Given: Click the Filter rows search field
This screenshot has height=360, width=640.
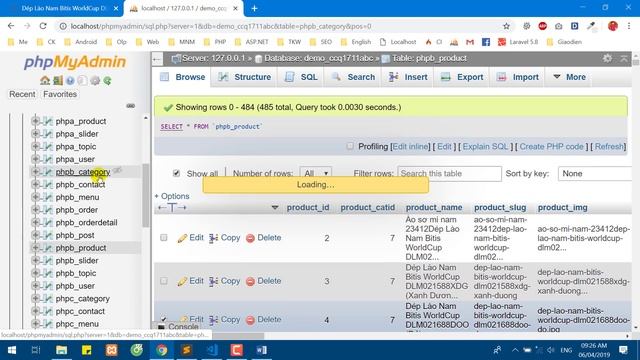Looking at the screenshot, I should (449, 173).
